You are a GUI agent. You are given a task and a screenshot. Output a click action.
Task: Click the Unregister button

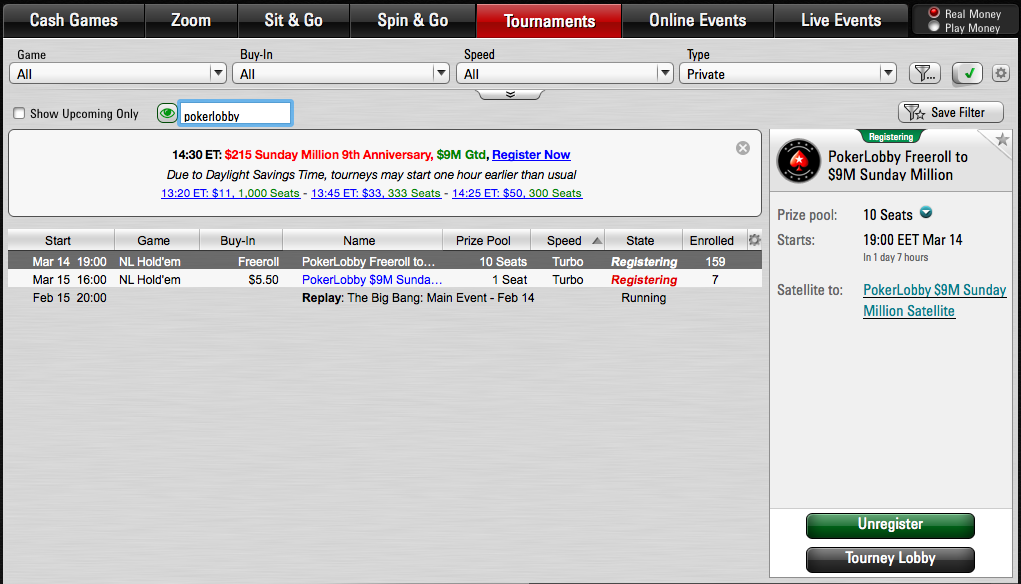[890, 525]
